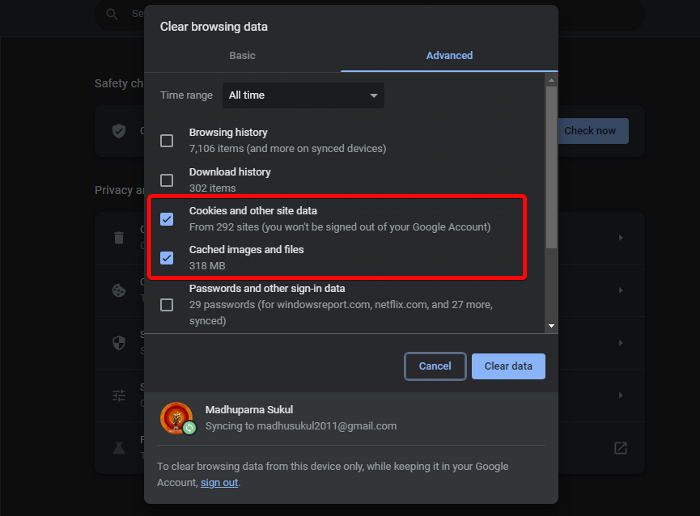Click the sliders icon for site settings

pos(119,395)
